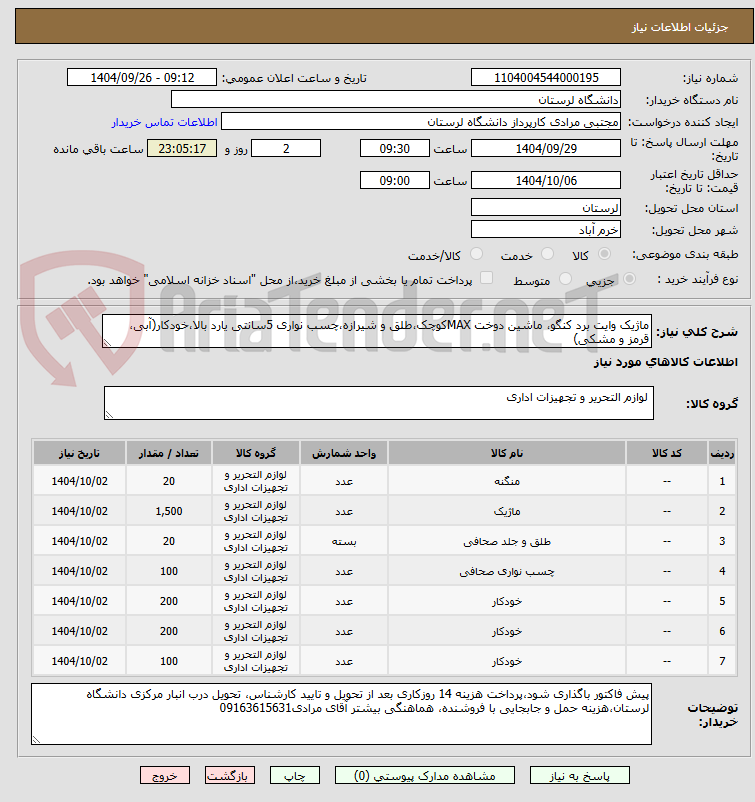Click the شماره نیاز field 1104004544000195
This screenshot has height=802, width=755.
tap(546, 77)
